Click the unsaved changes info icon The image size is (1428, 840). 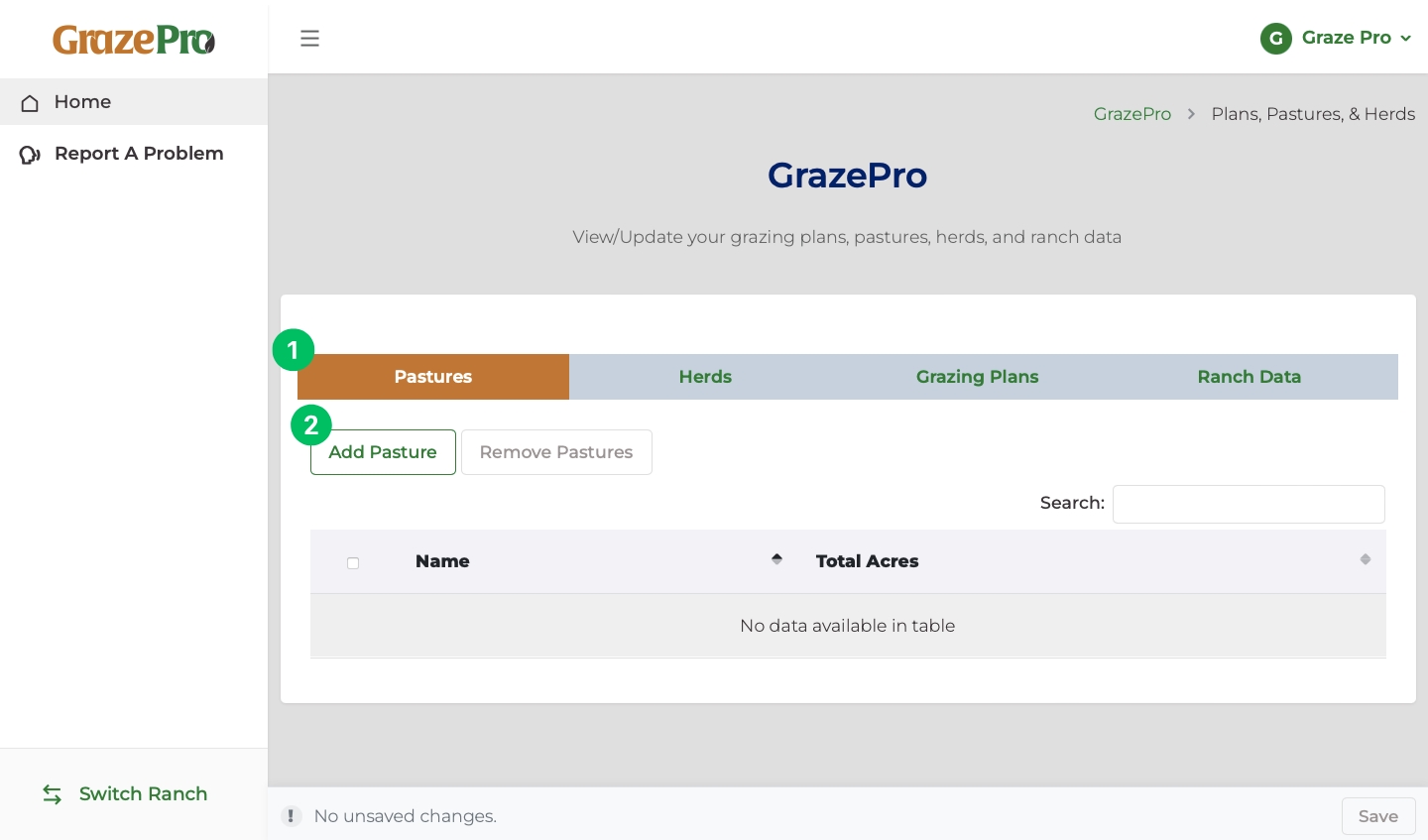pos(291,815)
